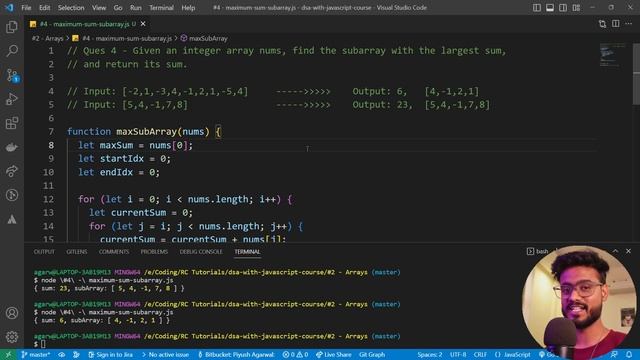Open the Live Share activity bar icon
The image size is (640, 360).
12,171
